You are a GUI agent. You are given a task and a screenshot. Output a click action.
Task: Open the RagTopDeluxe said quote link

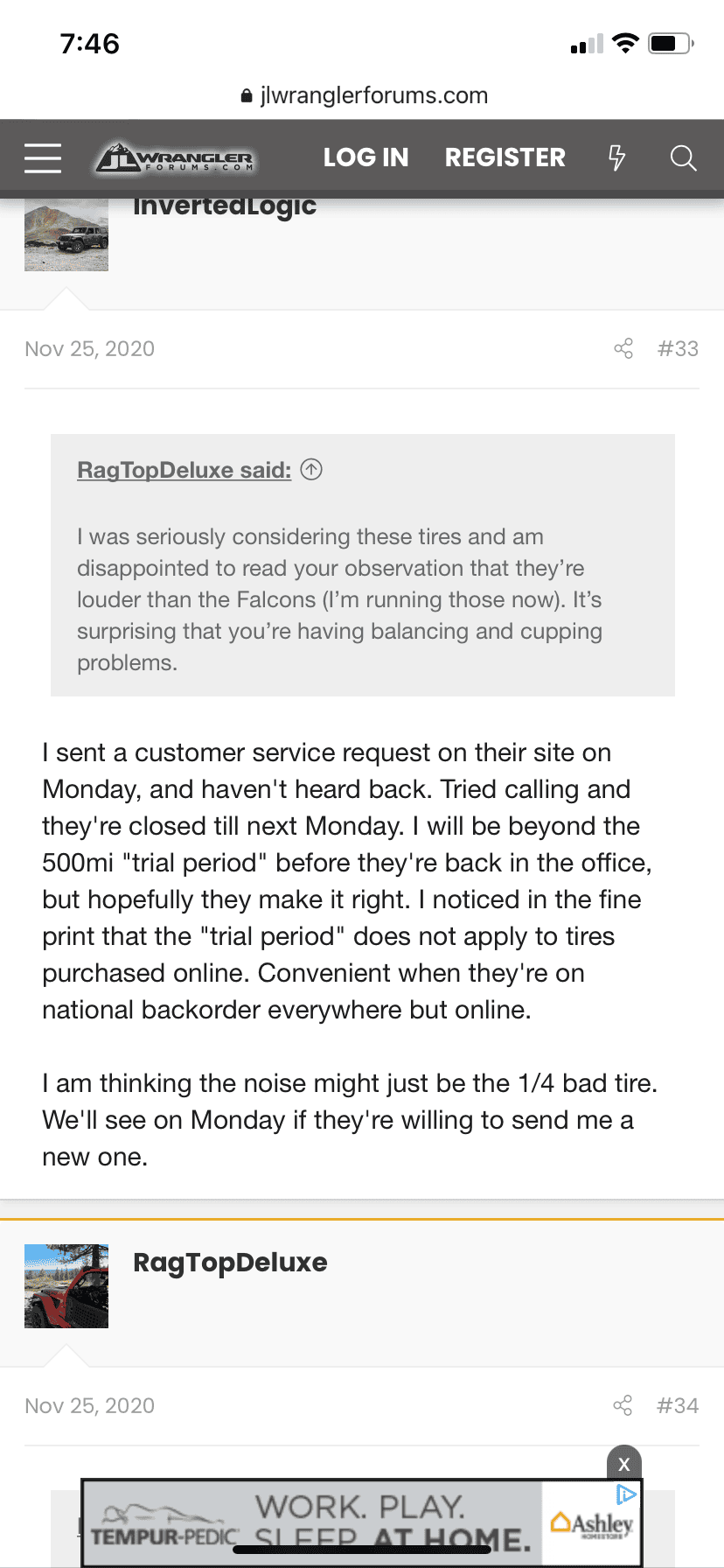point(184,470)
